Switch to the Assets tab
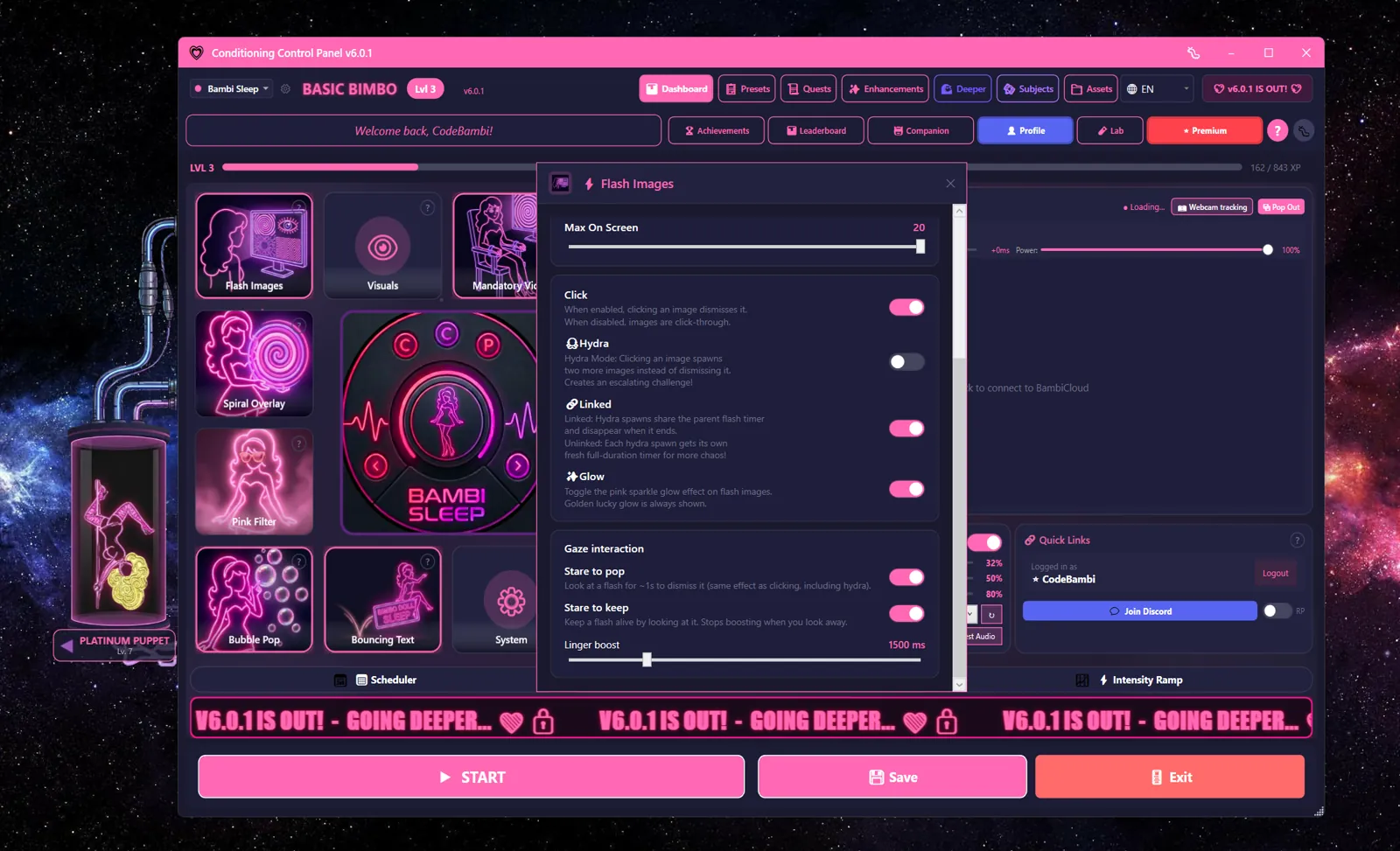 (1091, 89)
